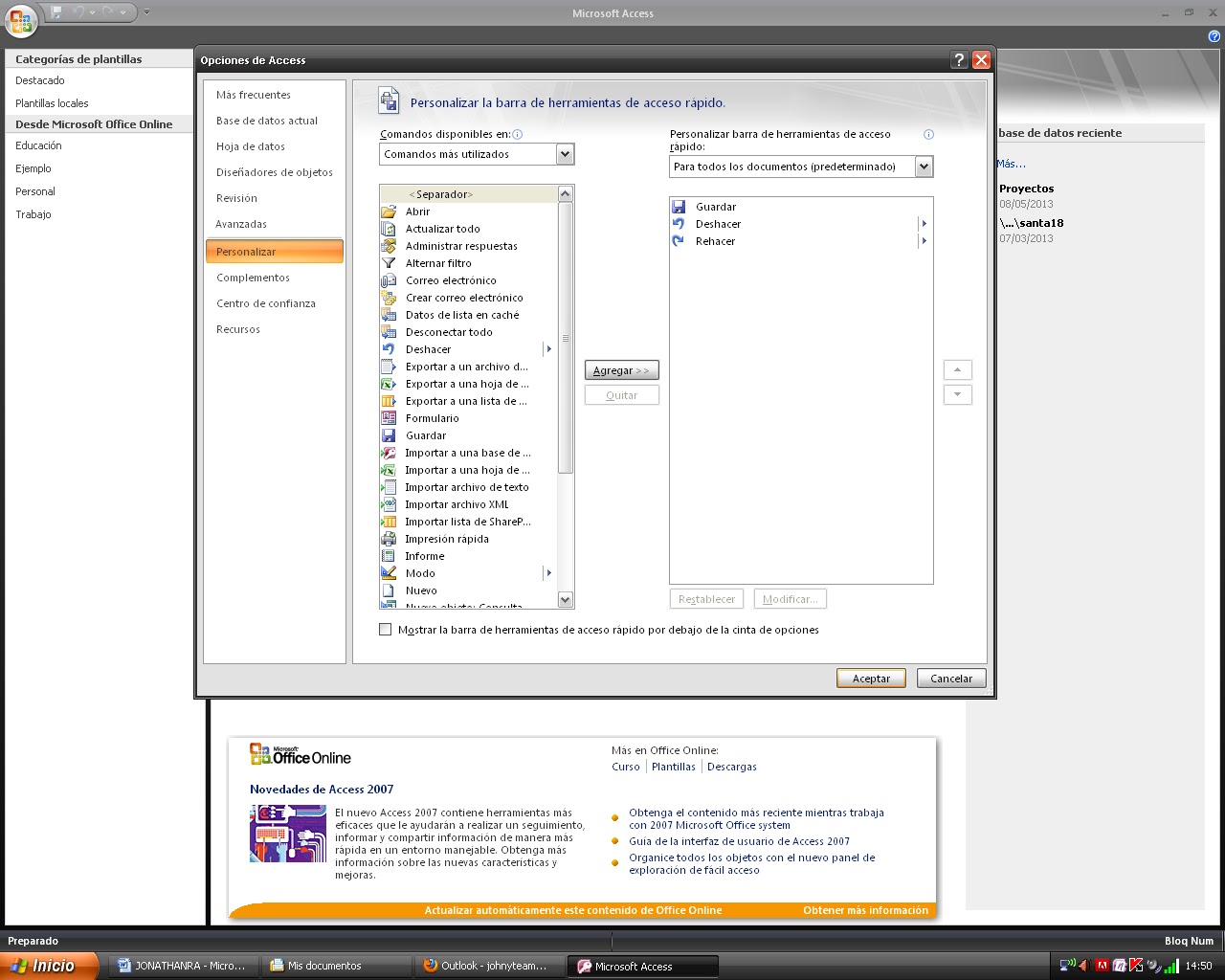Click the Deshacer icon in available commands
Viewport: 1225px width, 980px height.
pyautogui.click(x=389, y=349)
